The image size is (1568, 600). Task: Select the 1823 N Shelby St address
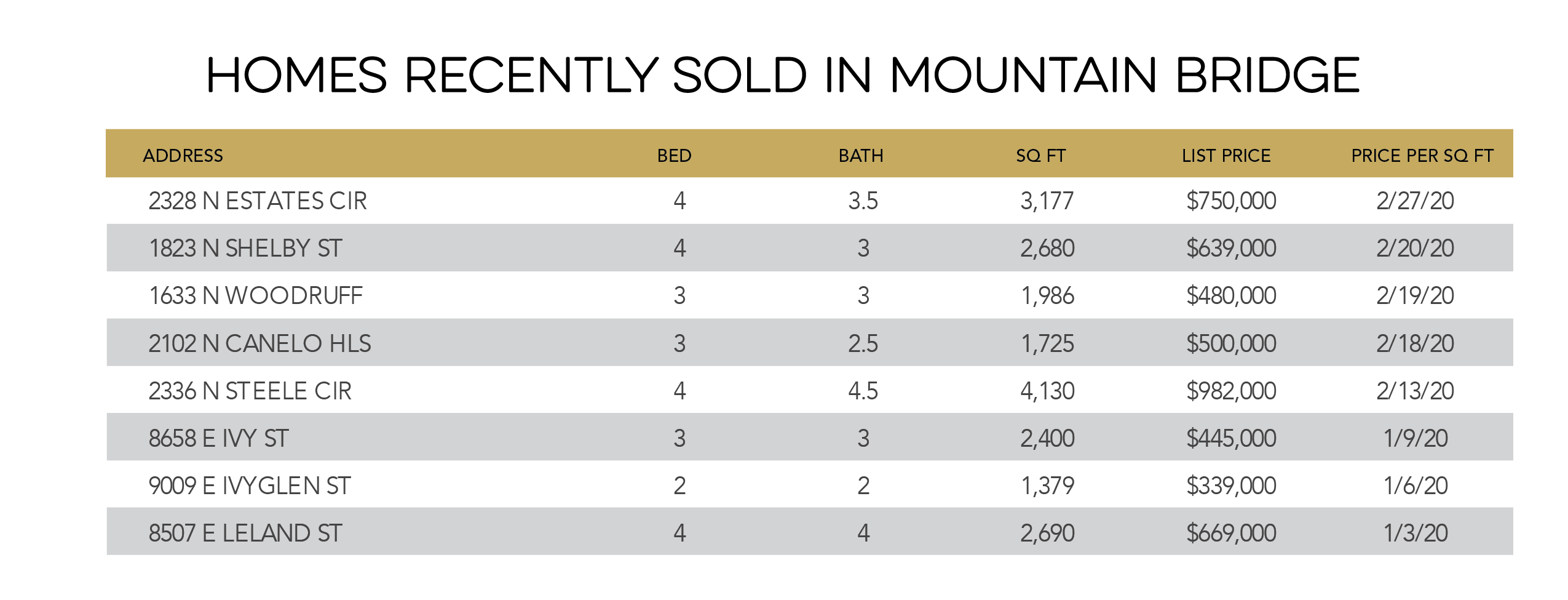pos(245,249)
